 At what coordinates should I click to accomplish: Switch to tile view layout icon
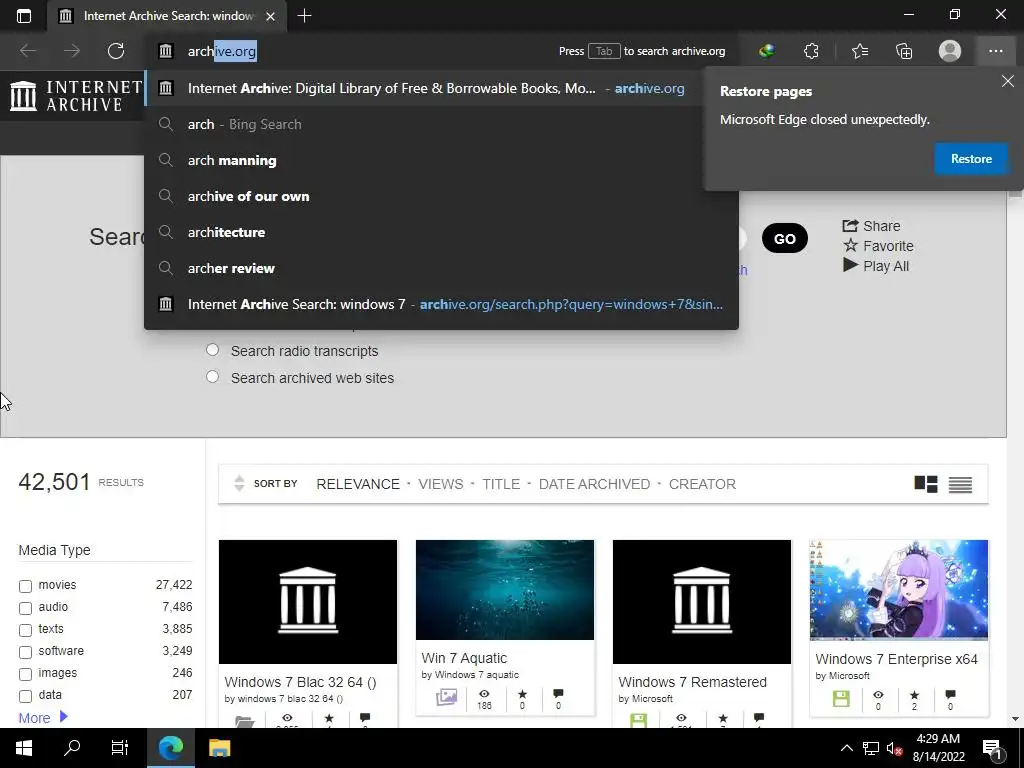pos(926,484)
